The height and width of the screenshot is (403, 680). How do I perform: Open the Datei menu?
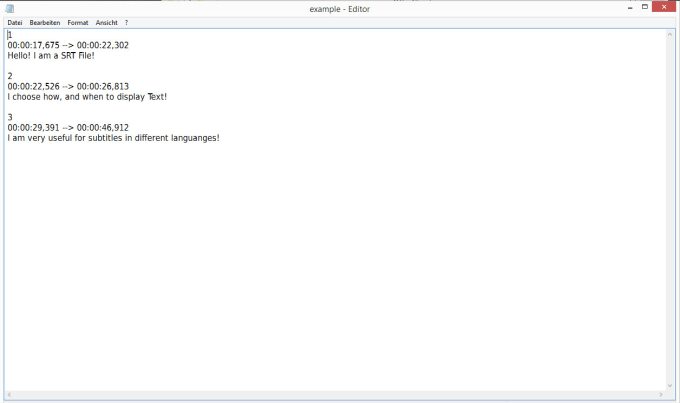click(x=15, y=22)
